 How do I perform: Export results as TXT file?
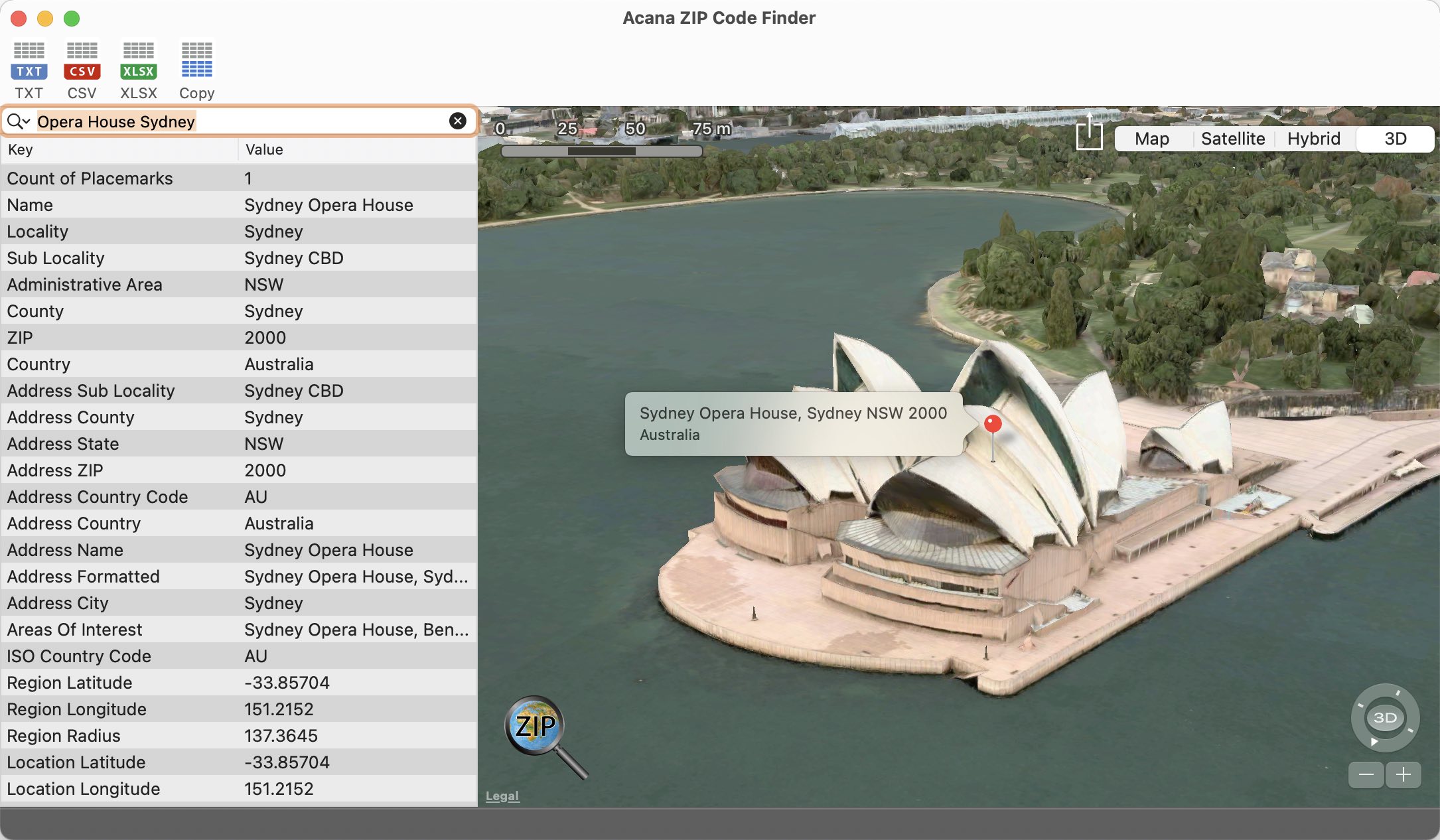click(x=29, y=70)
